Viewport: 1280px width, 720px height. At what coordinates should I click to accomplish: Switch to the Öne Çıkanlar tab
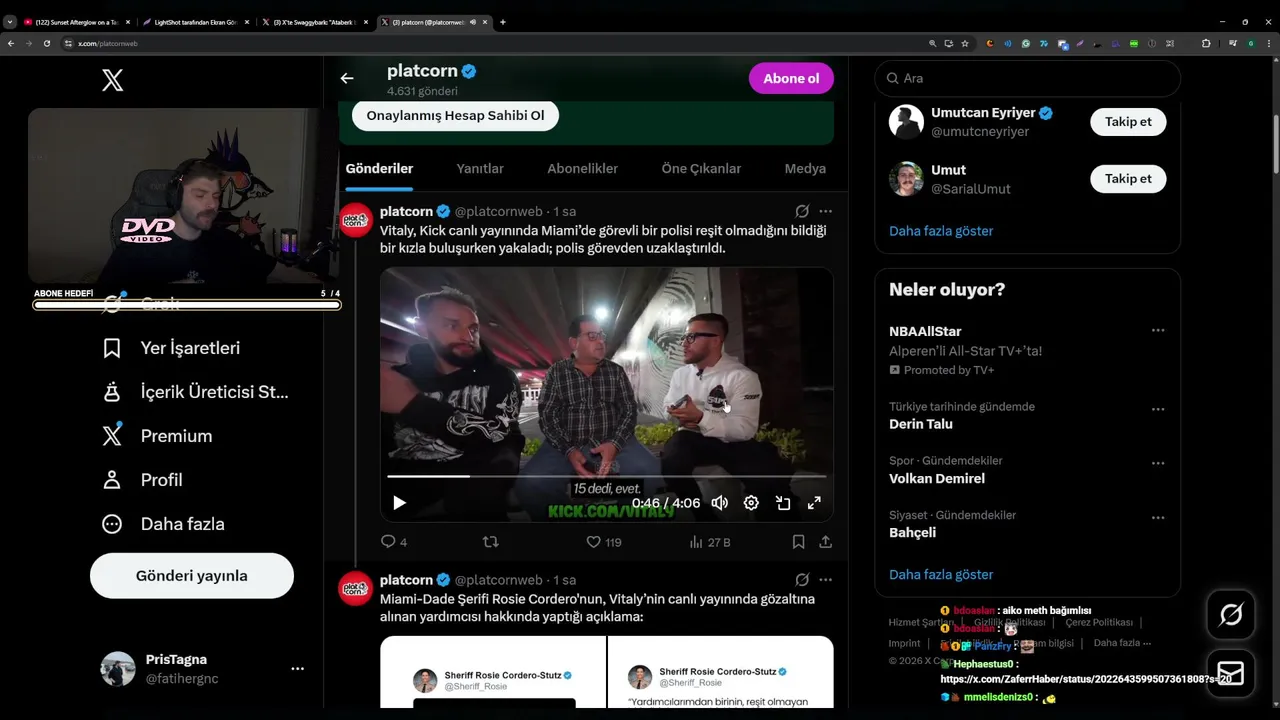click(x=701, y=169)
